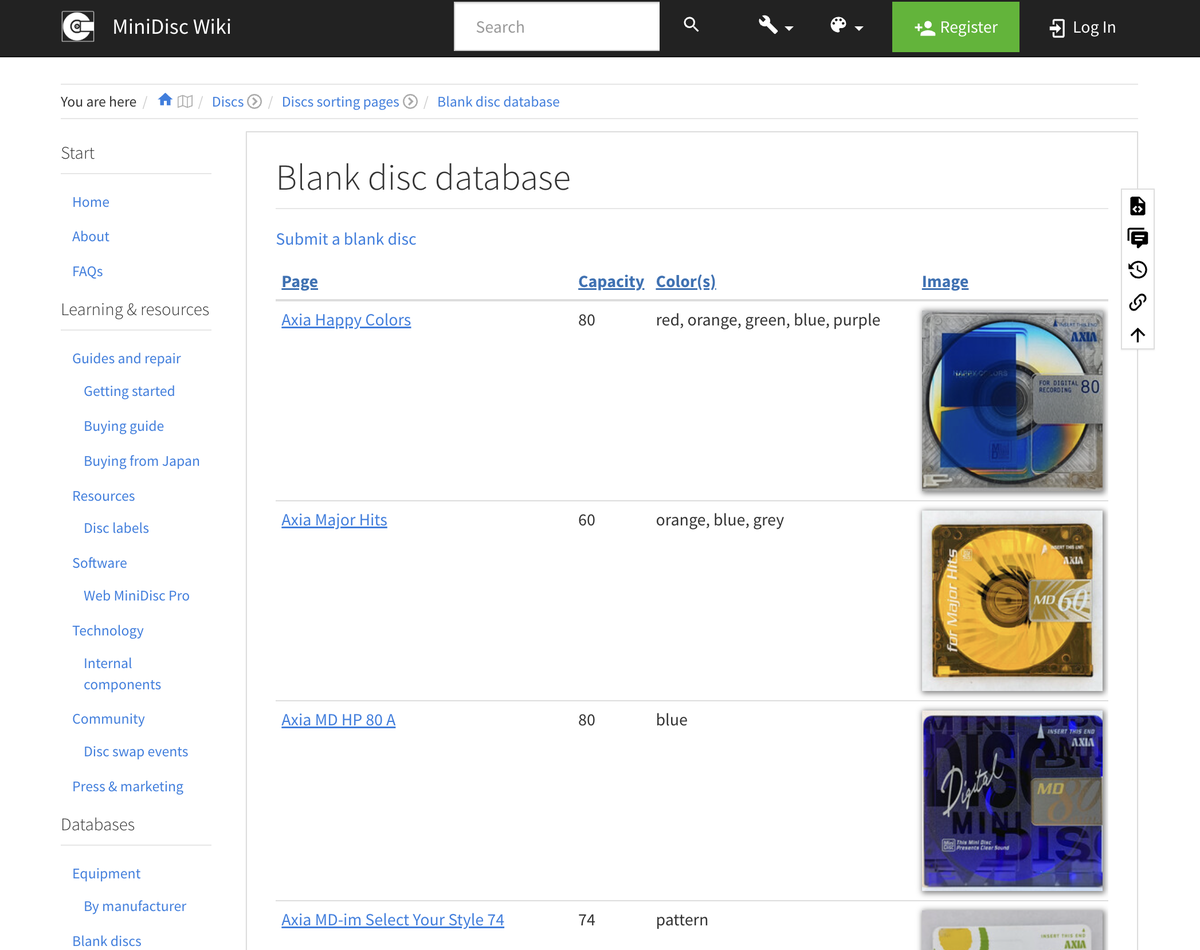Image resolution: width=1200 pixels, height=950 pixels.
Task: Click the home icon in breadcrumbs
Action: 165,101
